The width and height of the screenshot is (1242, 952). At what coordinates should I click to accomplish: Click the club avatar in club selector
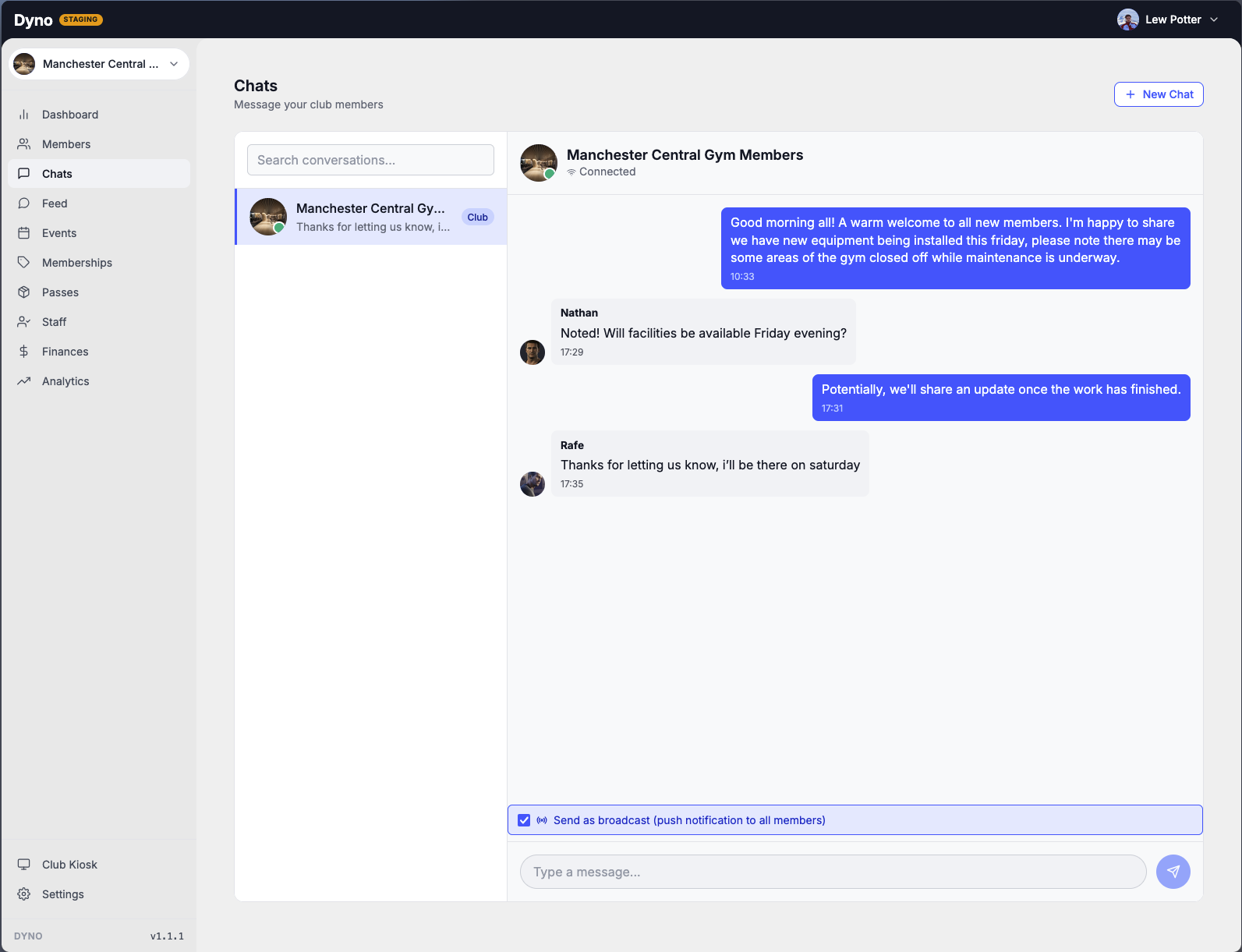(24, 64)
